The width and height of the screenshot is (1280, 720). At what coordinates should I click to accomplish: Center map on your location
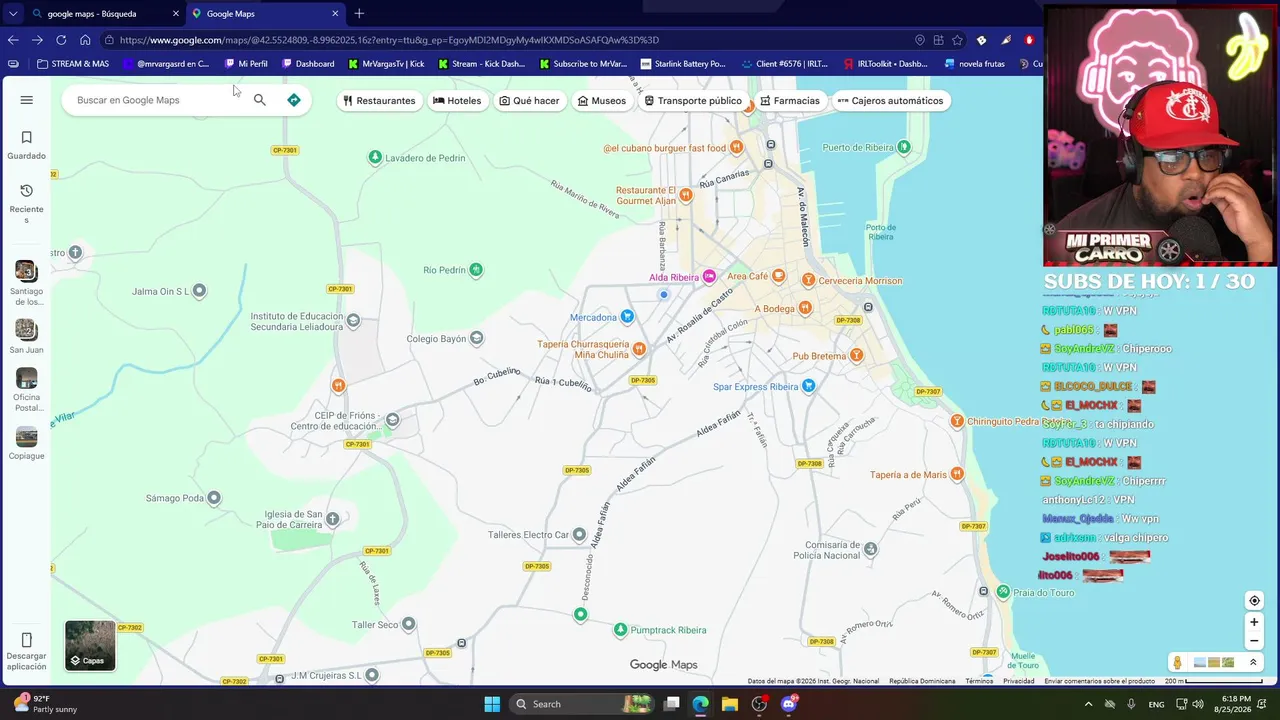1254,601
